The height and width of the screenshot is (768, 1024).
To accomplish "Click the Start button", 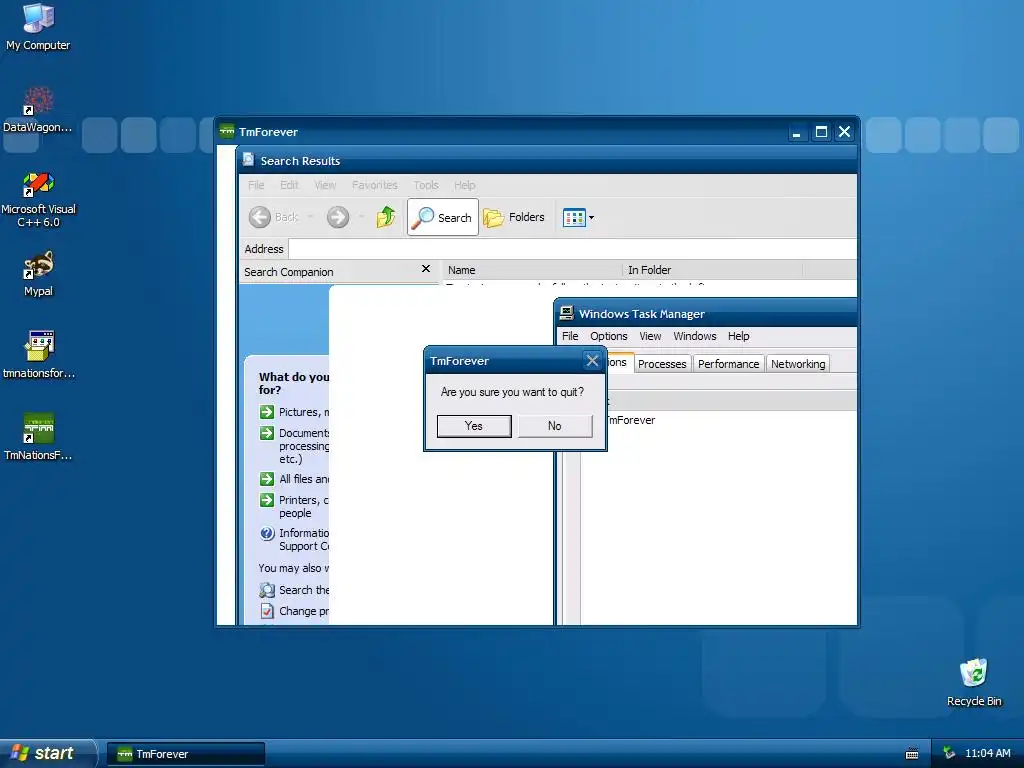I will 47,753.
